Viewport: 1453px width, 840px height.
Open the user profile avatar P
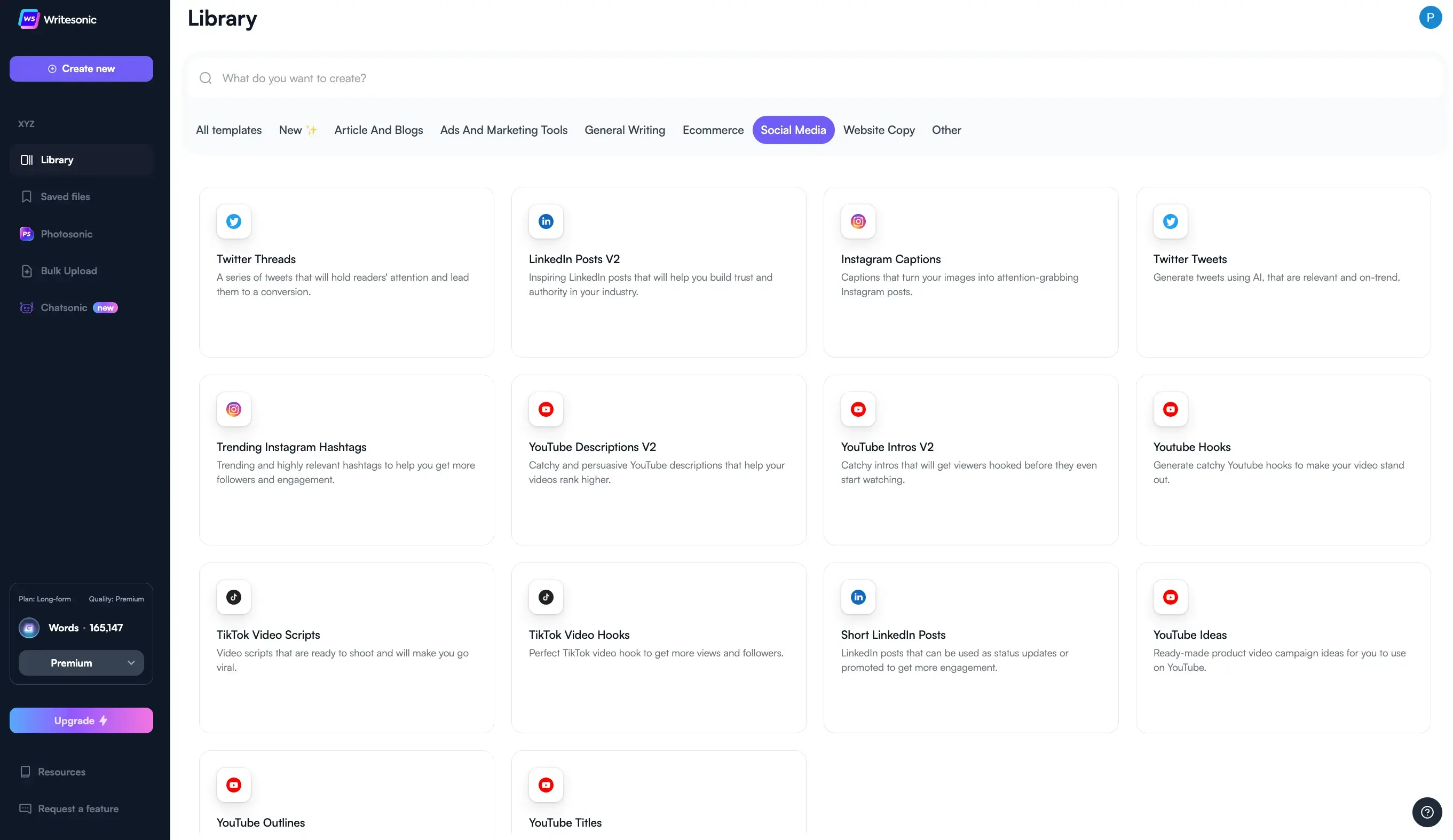[x=1430, y=17]
